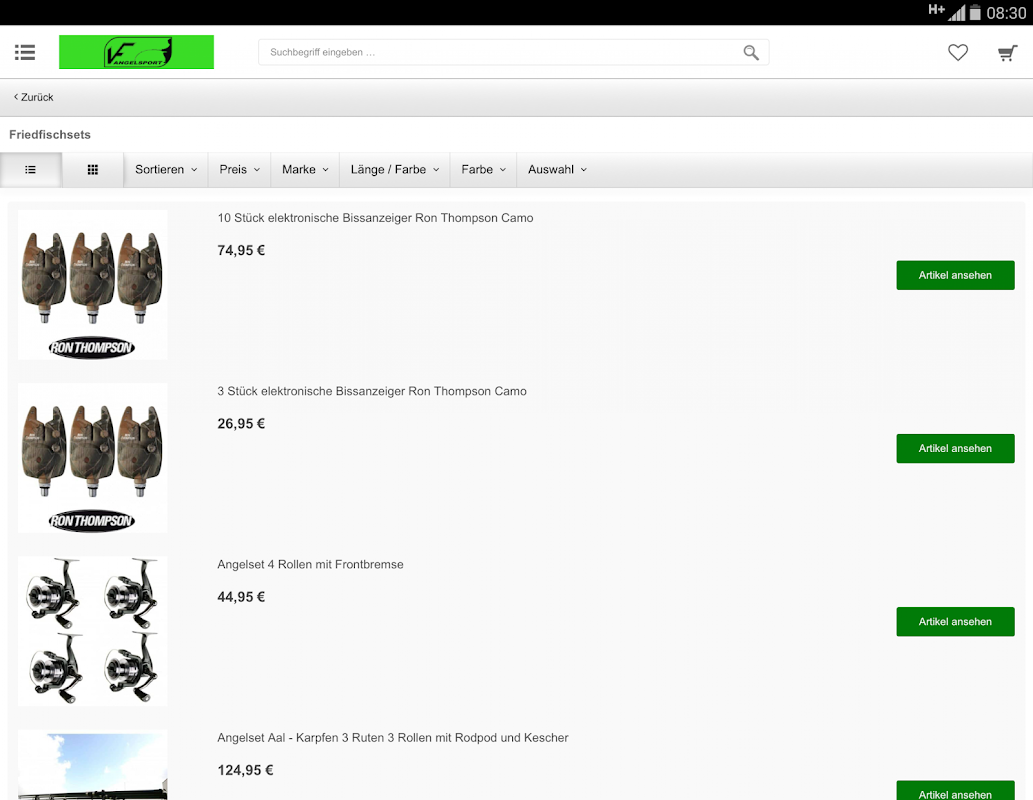The width and height of the screenshot is (1033, 800).
Task: Tap the 08:30 clock in status bar
Action: pyautogui.click(x=1006, y=13)
